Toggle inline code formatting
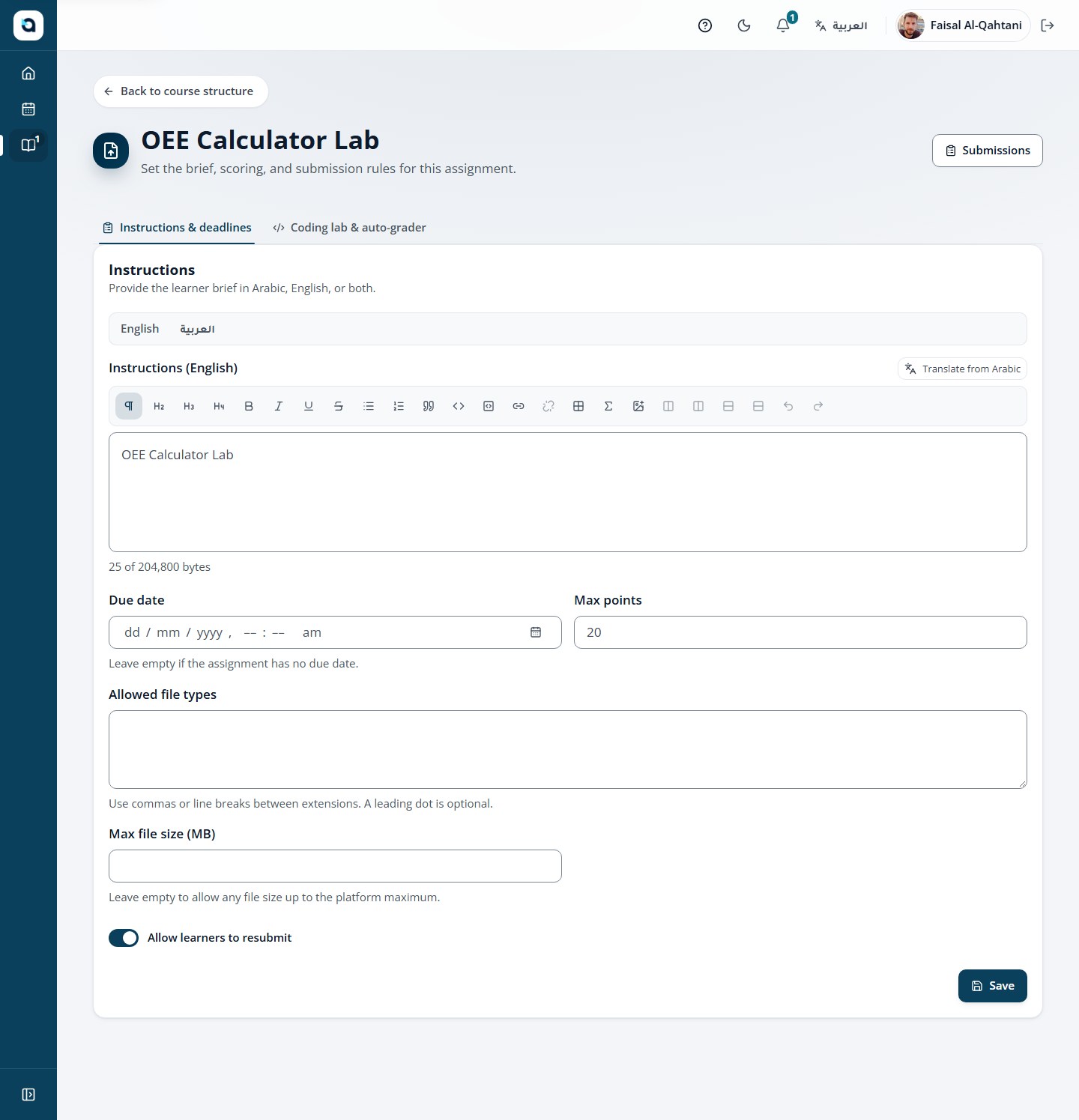The height and width of the screenshot is (1120, 1079). [459, 406]
